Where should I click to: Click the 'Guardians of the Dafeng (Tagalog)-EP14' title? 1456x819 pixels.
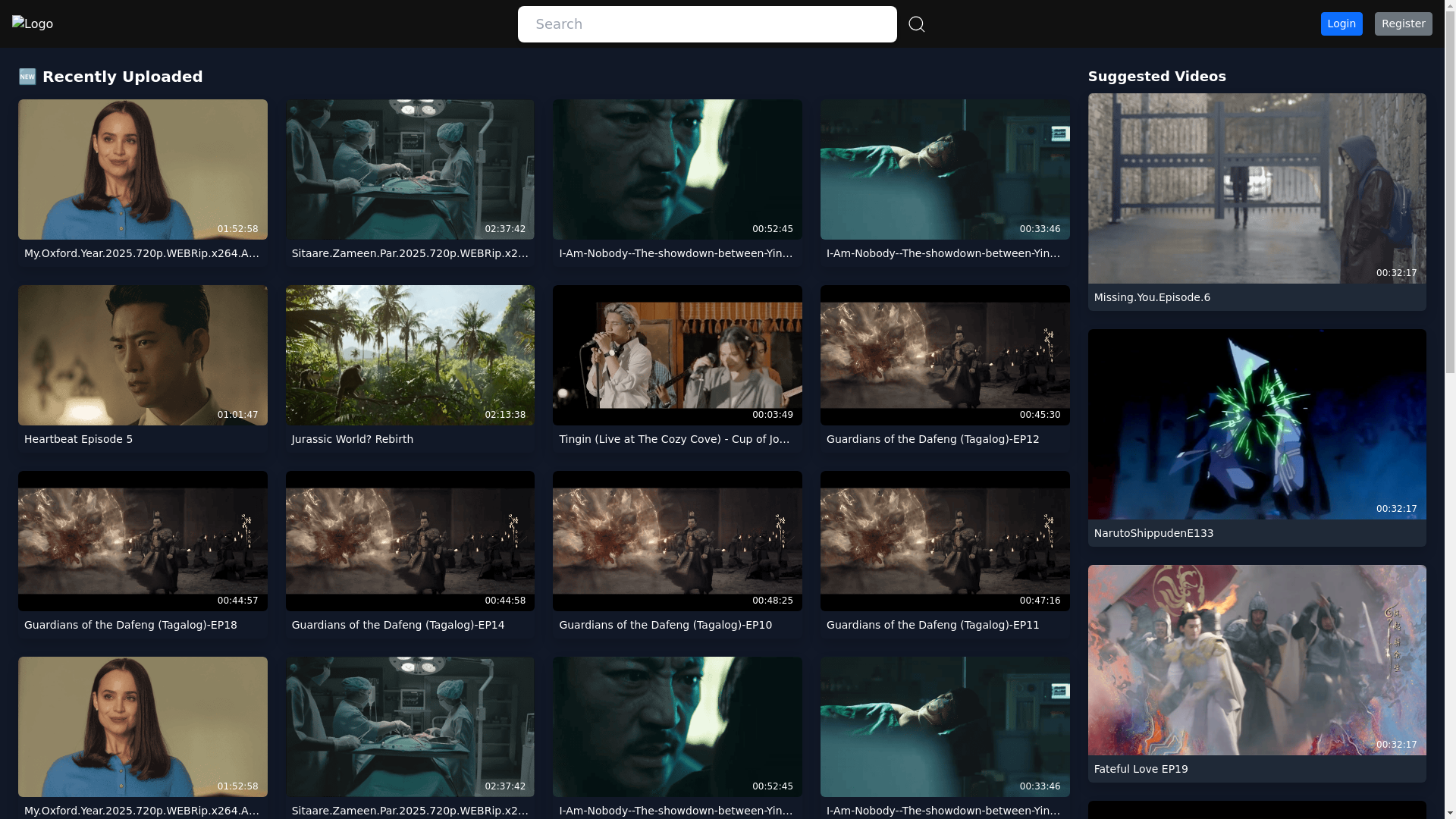tap(398, 625)
